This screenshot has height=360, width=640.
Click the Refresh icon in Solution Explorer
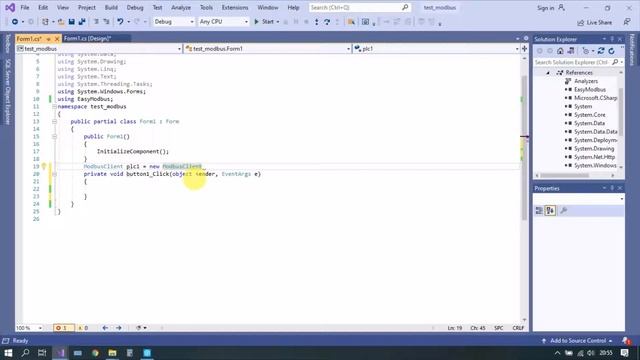click(x=611, y=51)
